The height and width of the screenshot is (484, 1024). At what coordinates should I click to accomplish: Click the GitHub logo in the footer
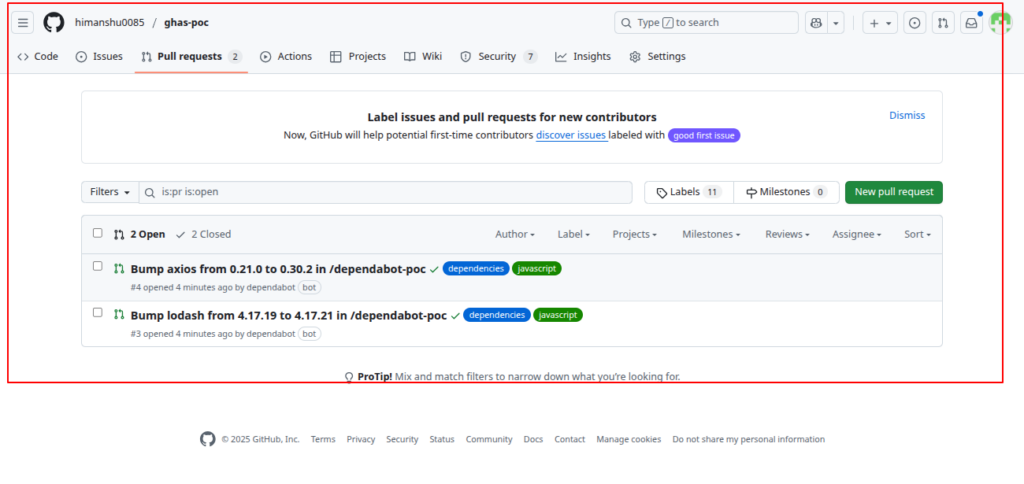(x=207, y=439)
